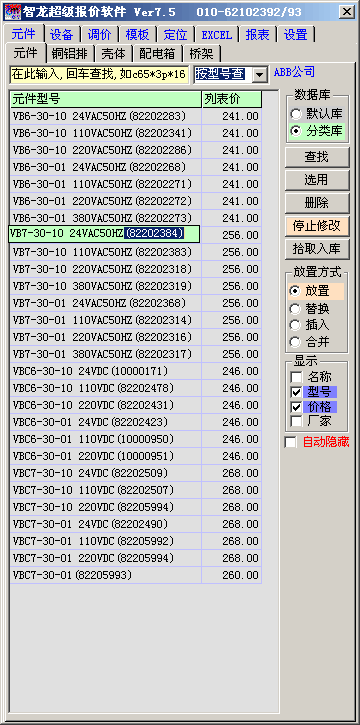Click the 拾取入库 button
The height and width of the screenshot is (725, 360).
[x=317, y=249]
